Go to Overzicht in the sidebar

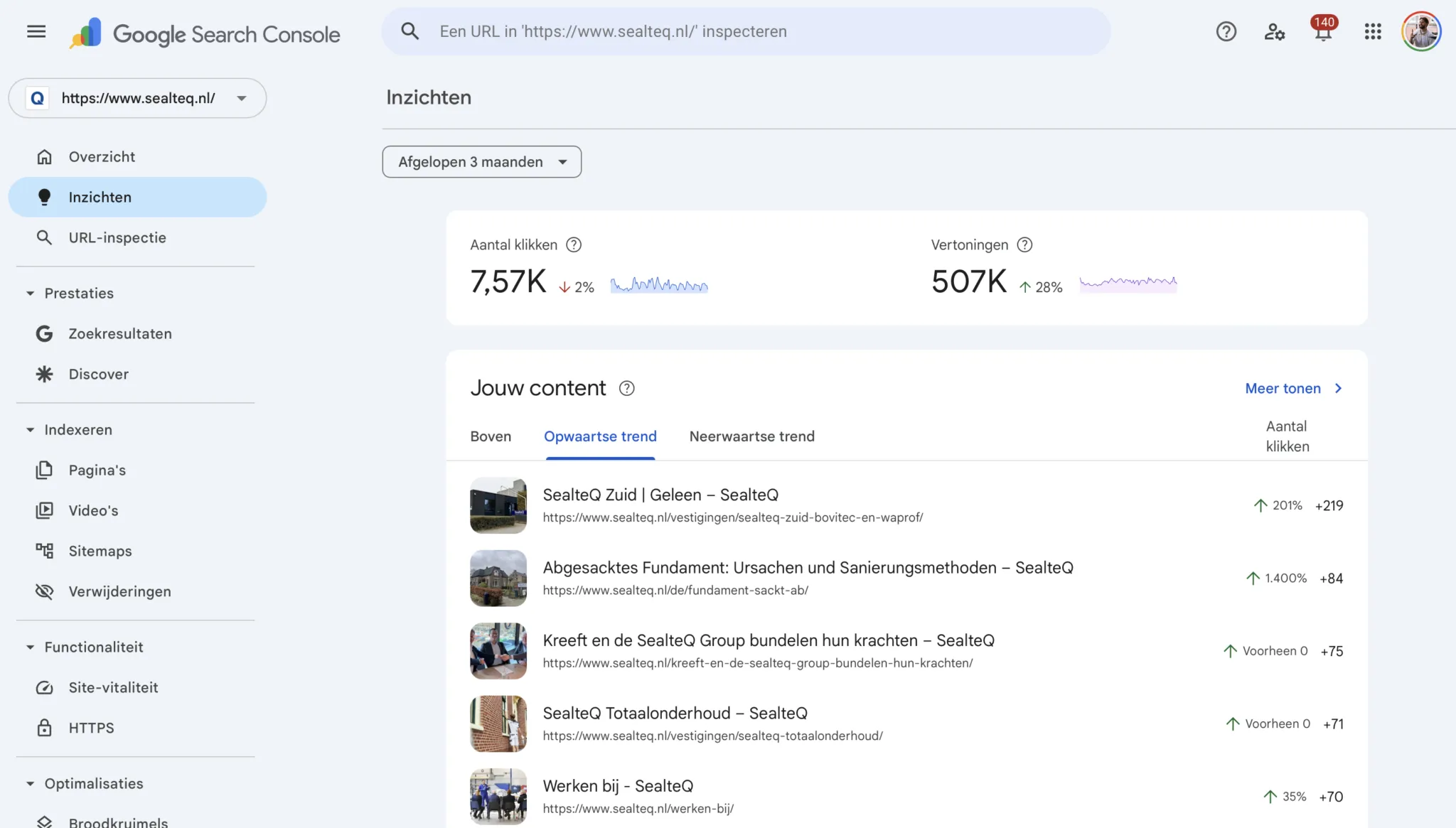point(137,156)
